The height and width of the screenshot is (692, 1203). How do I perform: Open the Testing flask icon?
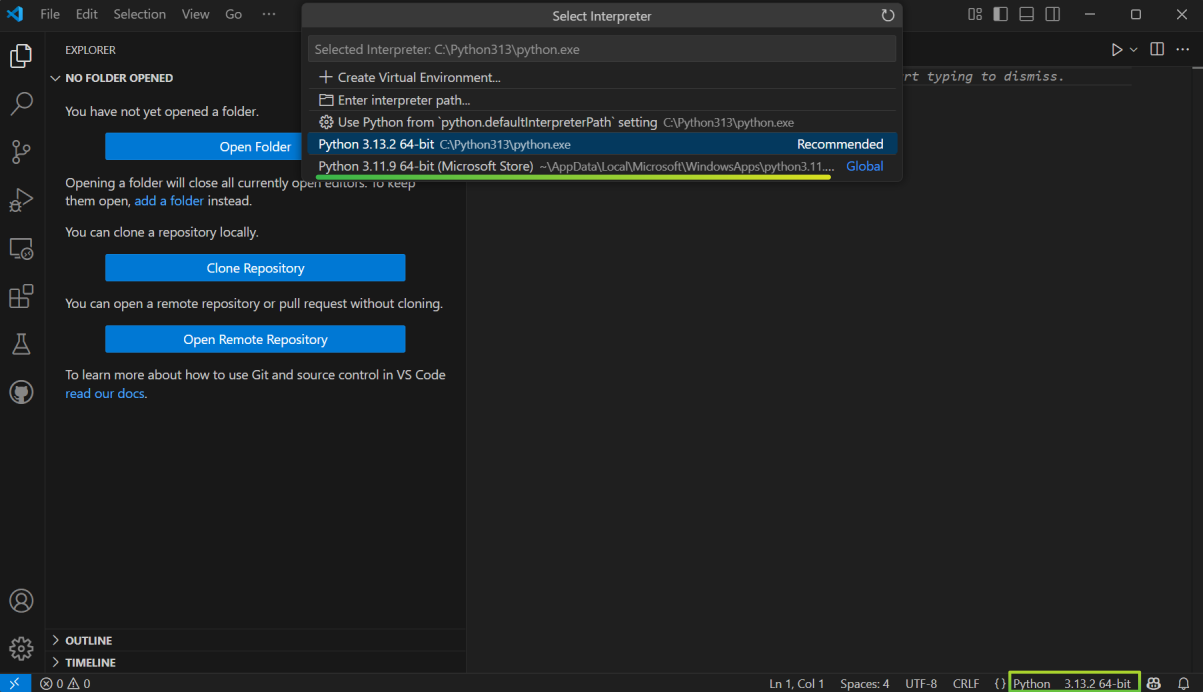point(21,345)
